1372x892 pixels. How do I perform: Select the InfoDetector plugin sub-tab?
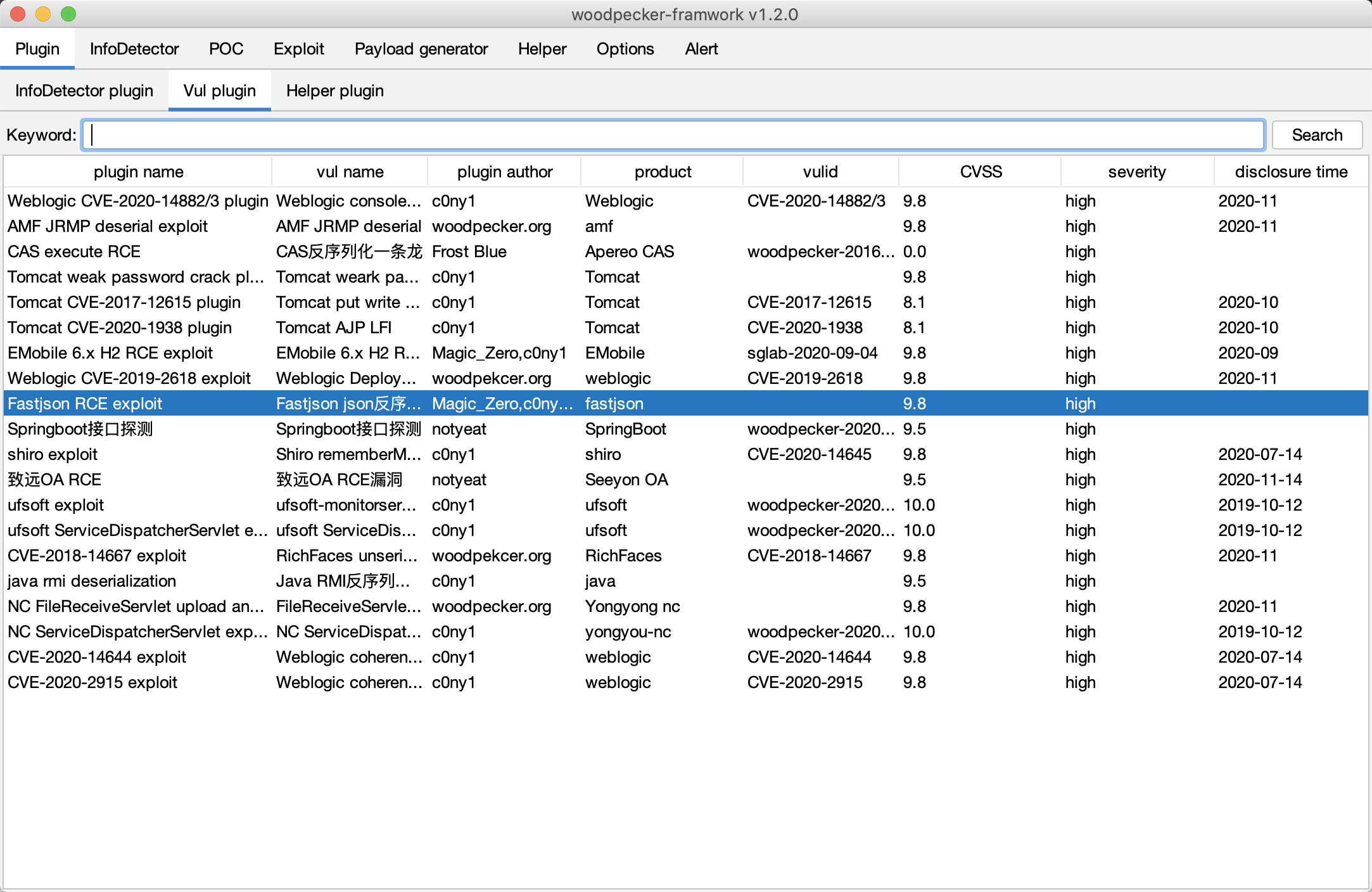coord(84,91)
